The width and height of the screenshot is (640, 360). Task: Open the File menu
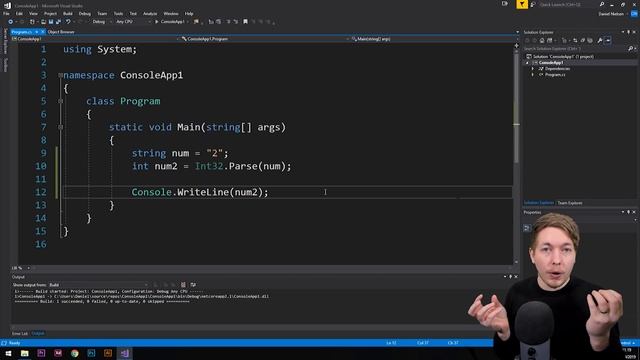[x=6, y=13]
